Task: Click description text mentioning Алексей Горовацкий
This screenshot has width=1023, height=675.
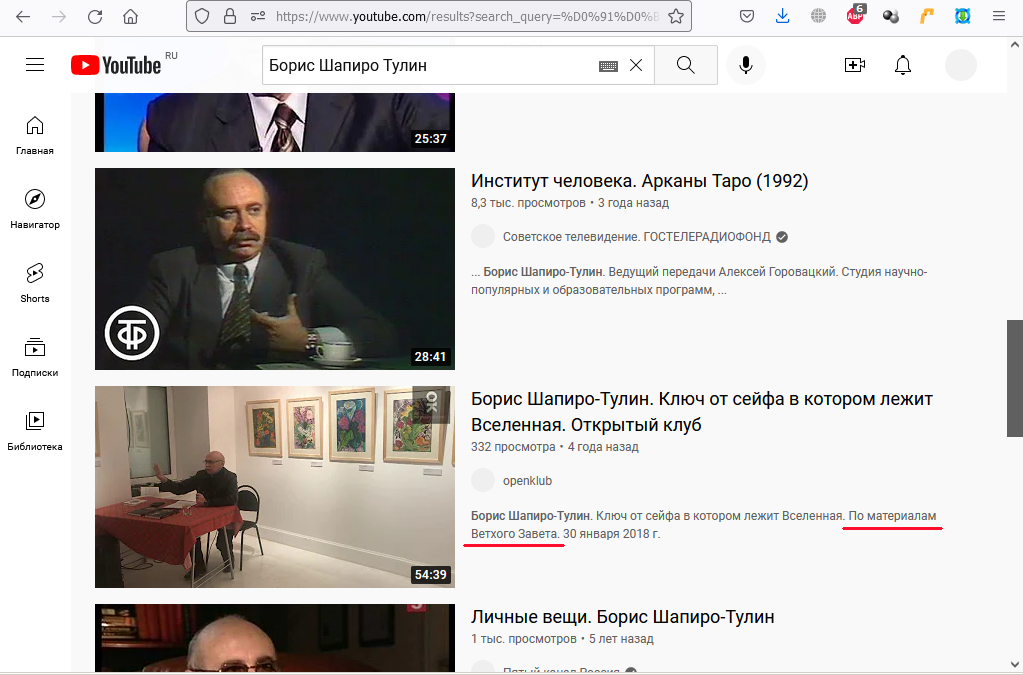Action: coord(699,280)
